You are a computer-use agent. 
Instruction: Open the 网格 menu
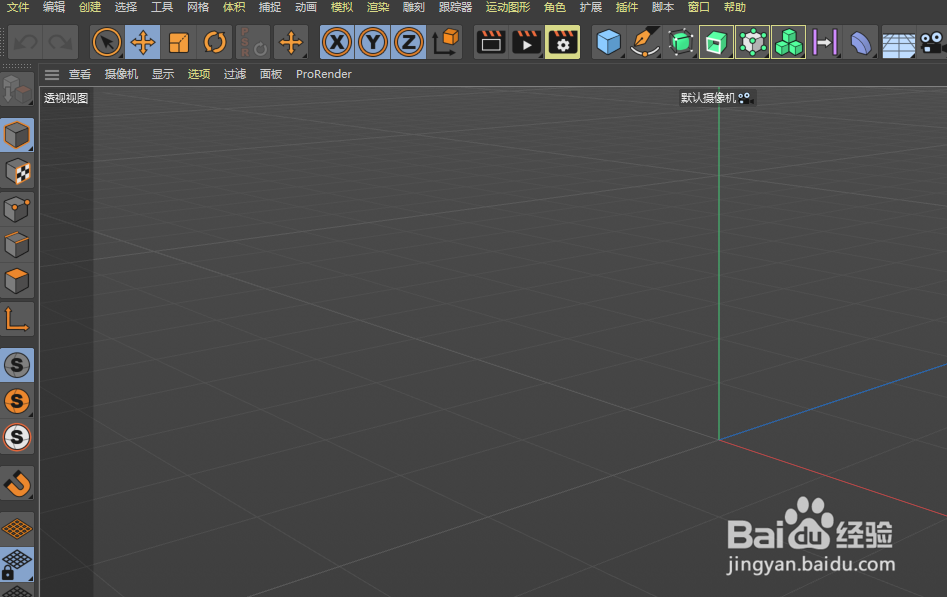click(197, 7)
